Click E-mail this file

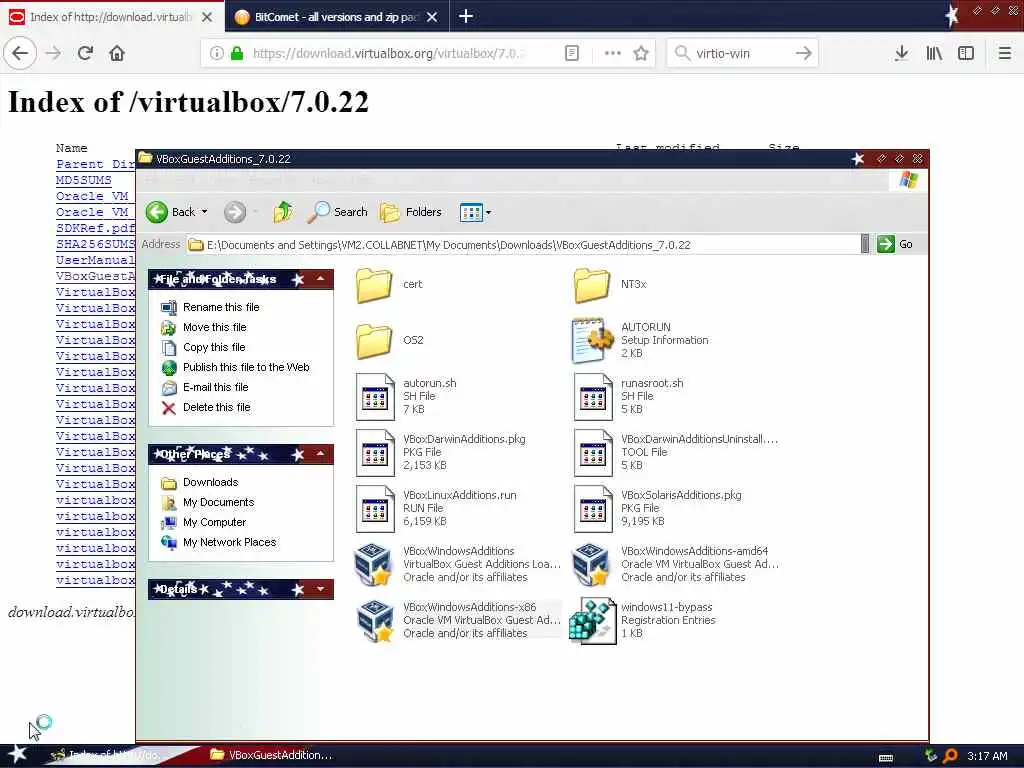pos(216,387)
